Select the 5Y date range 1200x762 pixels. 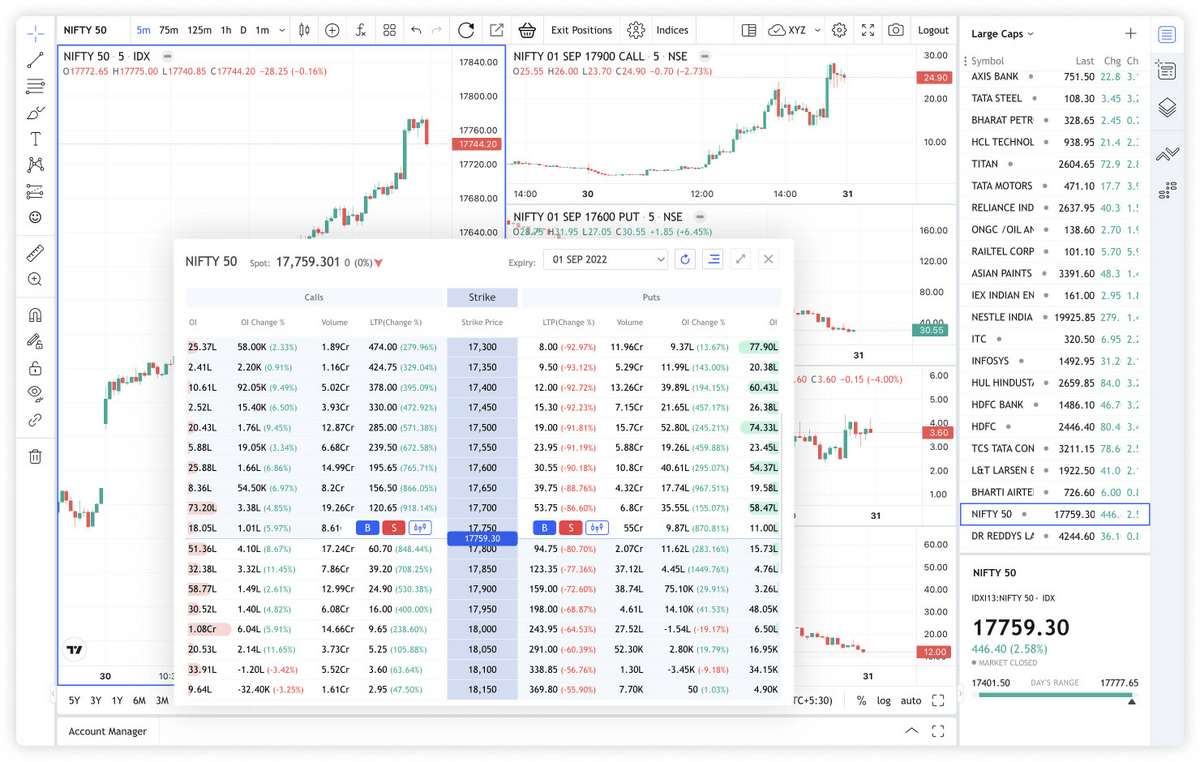(x=75, y=701)
